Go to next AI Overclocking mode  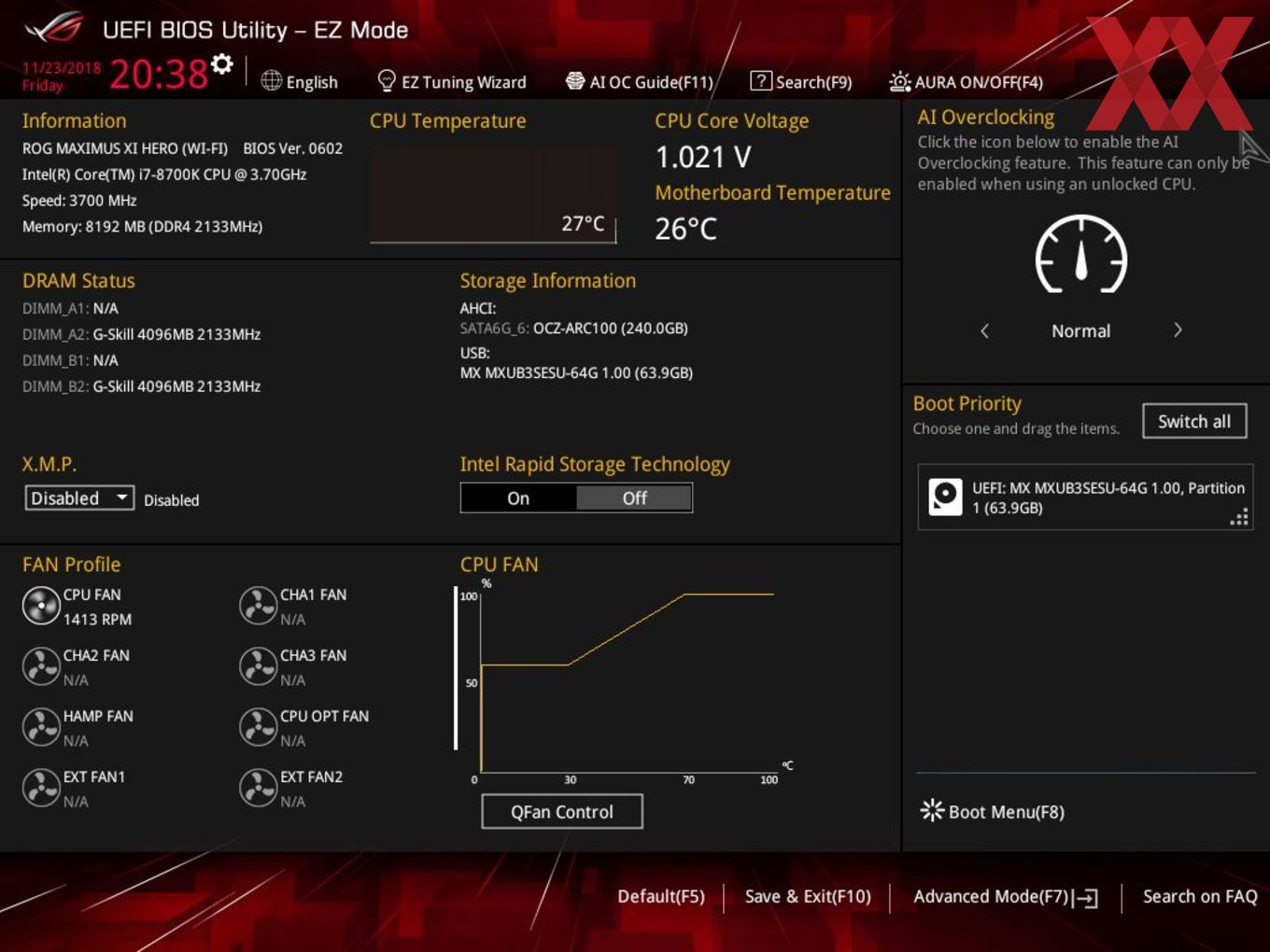[1178, 330]
